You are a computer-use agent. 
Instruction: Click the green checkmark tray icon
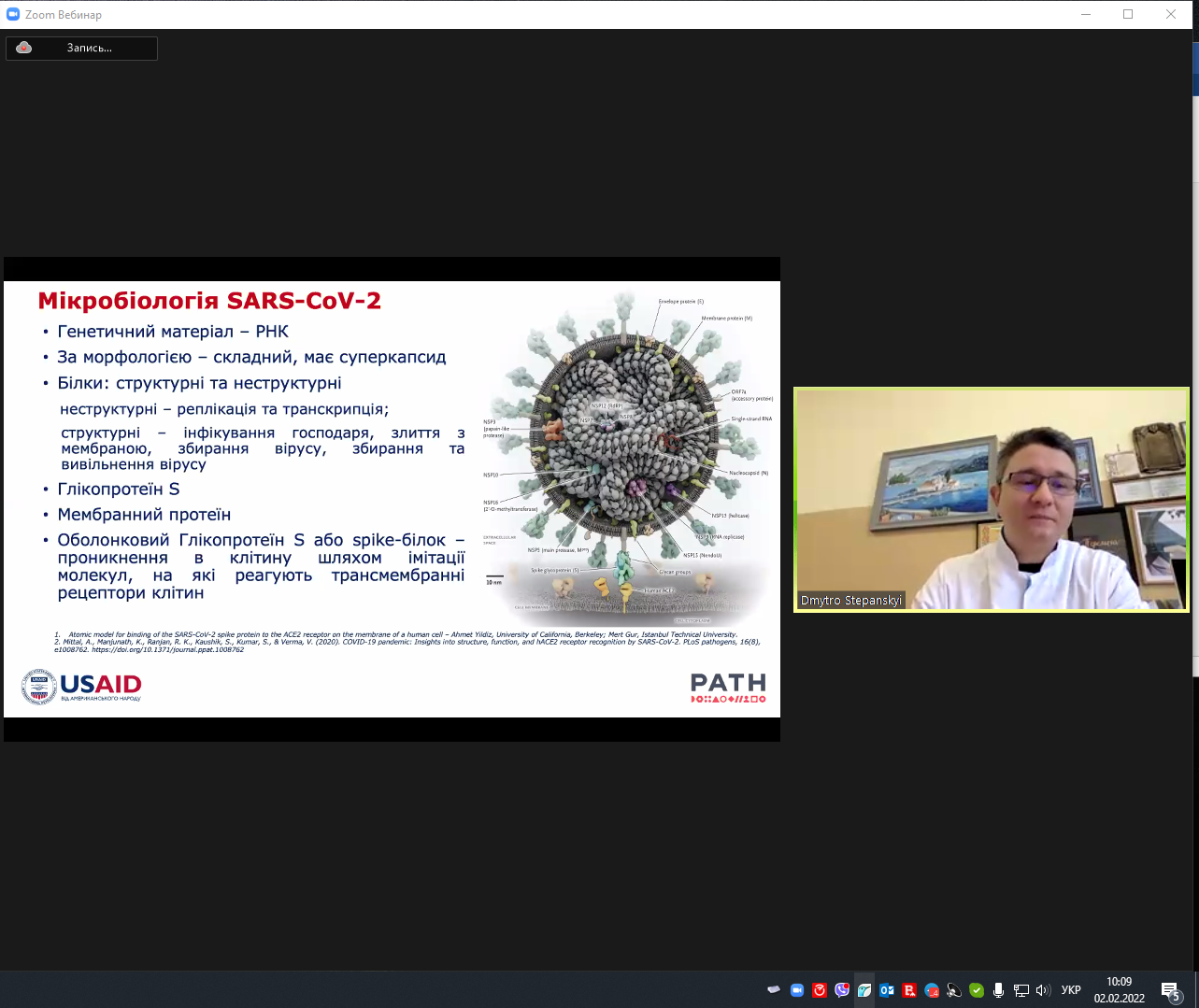tap(977, 990)
